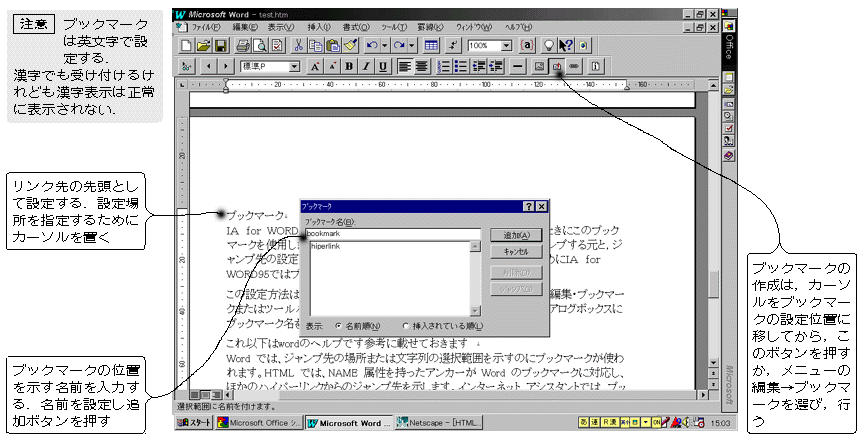Viewport: 865px width, 441px height.
Task: Open the ファイル menu
Action: 205,26
